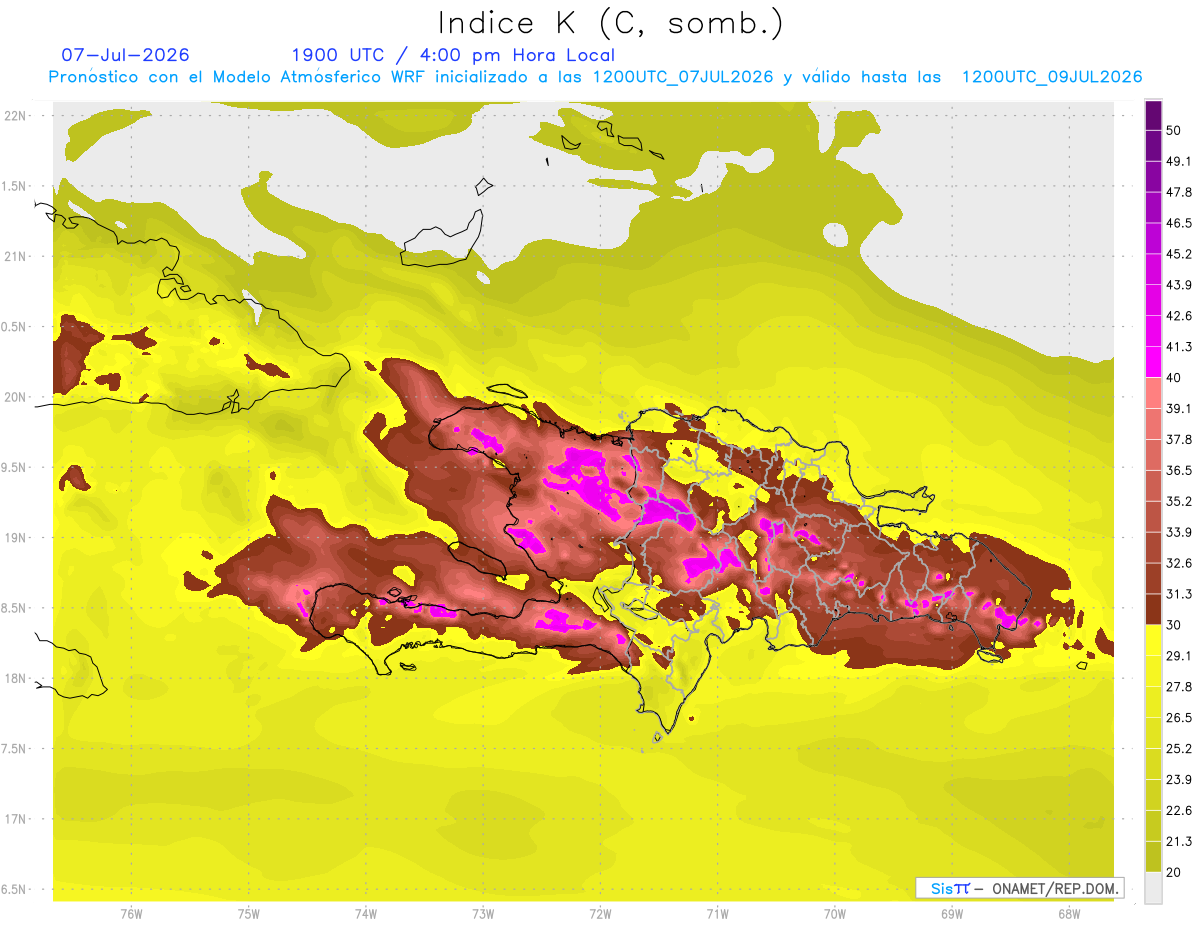Click the color bar label '36.5'
The height and width of the screenshot is (927, 1200).
click(1179, 470)
